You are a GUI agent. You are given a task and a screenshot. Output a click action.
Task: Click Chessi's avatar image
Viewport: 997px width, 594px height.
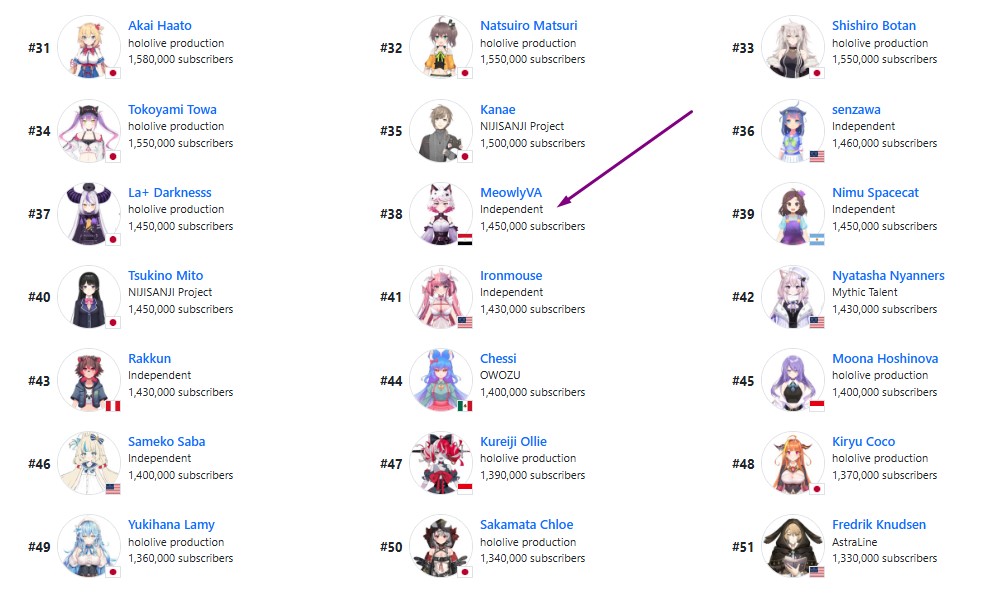(441, 380)
